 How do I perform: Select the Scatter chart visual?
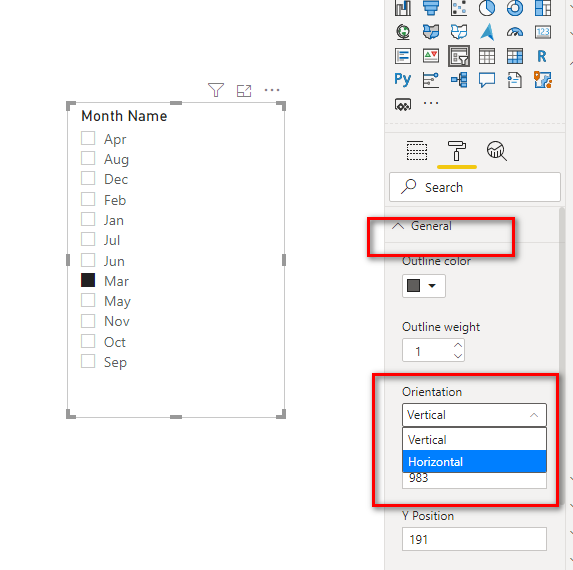[x=459, y=8]
